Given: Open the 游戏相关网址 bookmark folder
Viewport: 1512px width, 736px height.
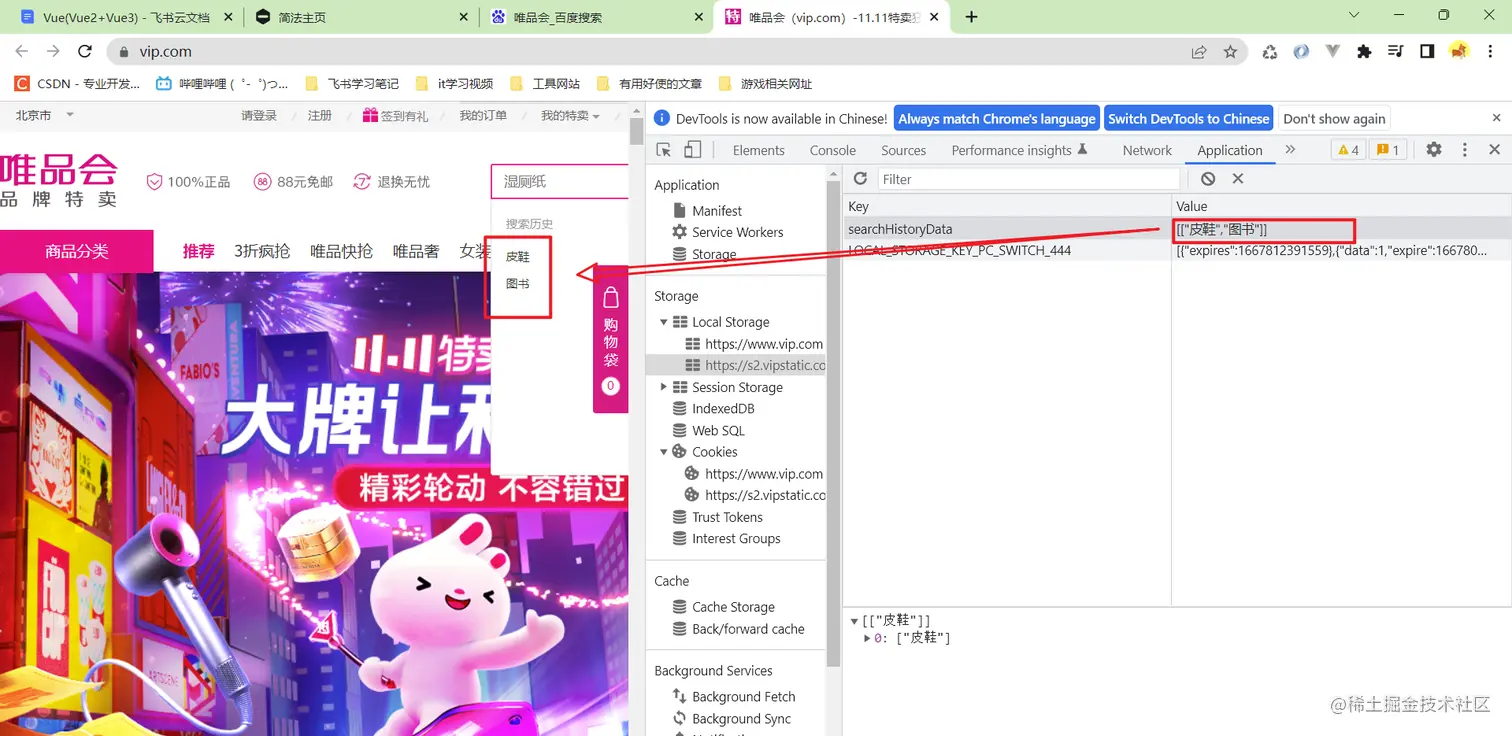Looking at the screenshot, I should [x=765, y=84].
